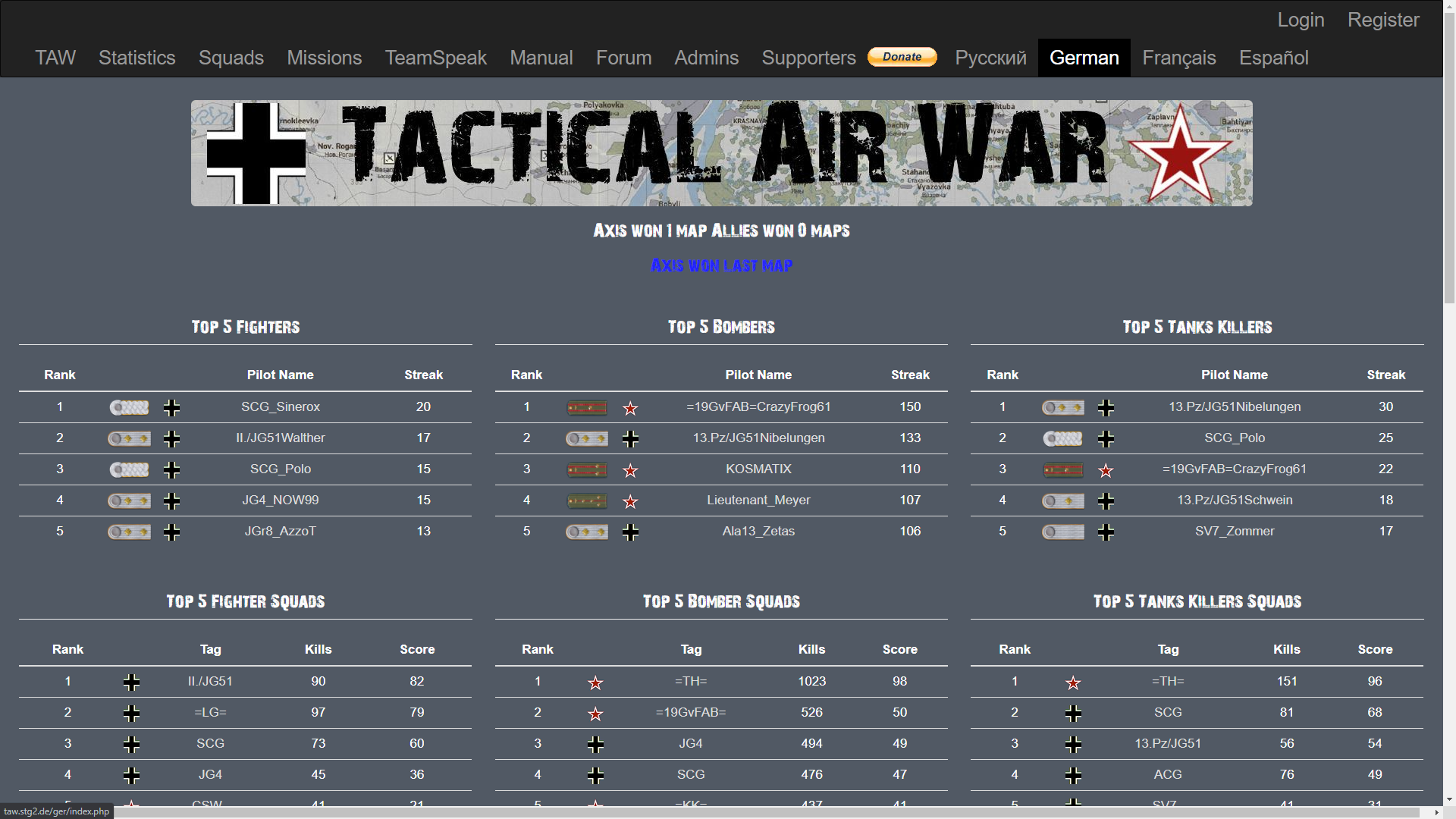Screen dimensions: 1456x819
Task: Switch to the German language tab
Action: (x=1084, y=58)
